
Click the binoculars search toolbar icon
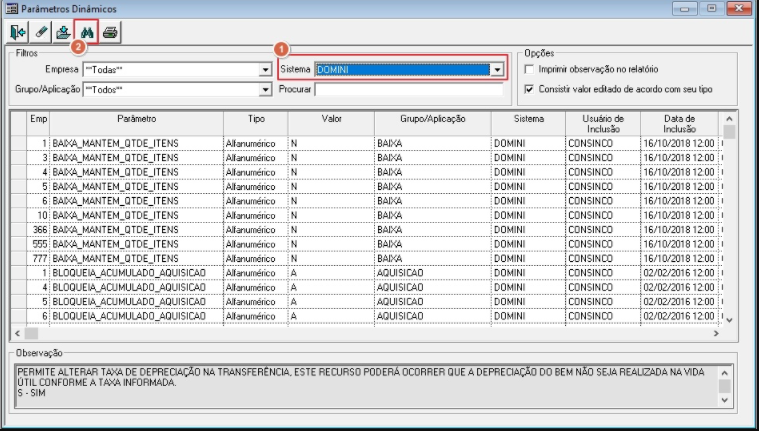[x=87, y=32]
